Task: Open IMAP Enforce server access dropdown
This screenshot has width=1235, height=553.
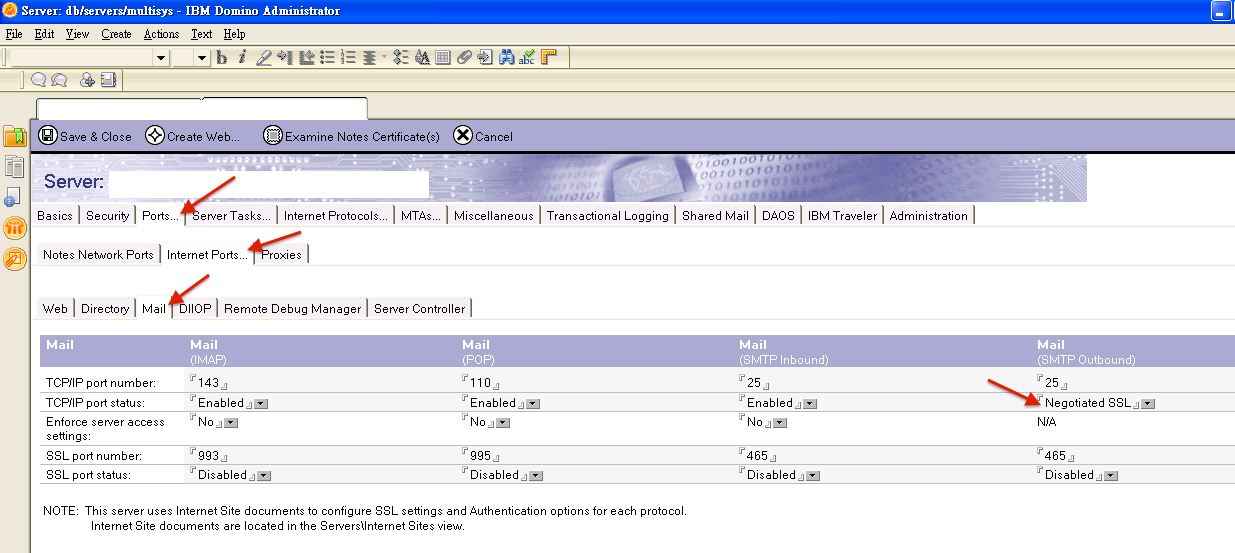Action: (x=231, y=423)
